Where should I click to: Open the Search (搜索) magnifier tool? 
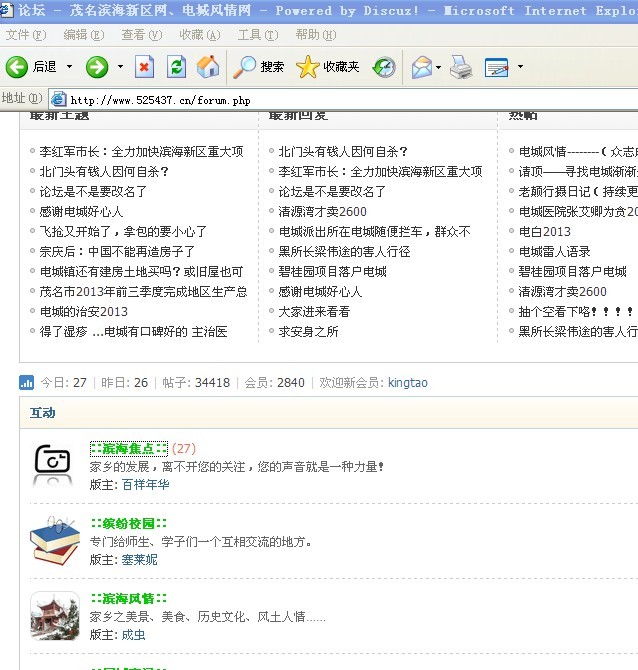pos(259,67)
